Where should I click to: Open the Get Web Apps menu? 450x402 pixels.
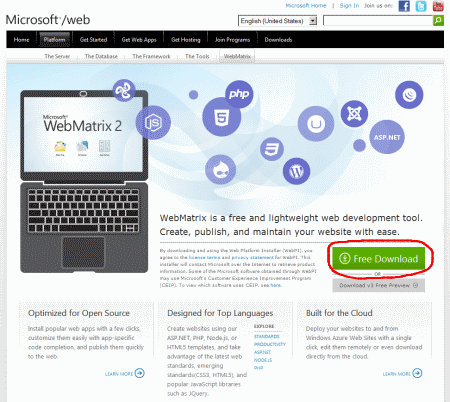(x=139, y=40)
